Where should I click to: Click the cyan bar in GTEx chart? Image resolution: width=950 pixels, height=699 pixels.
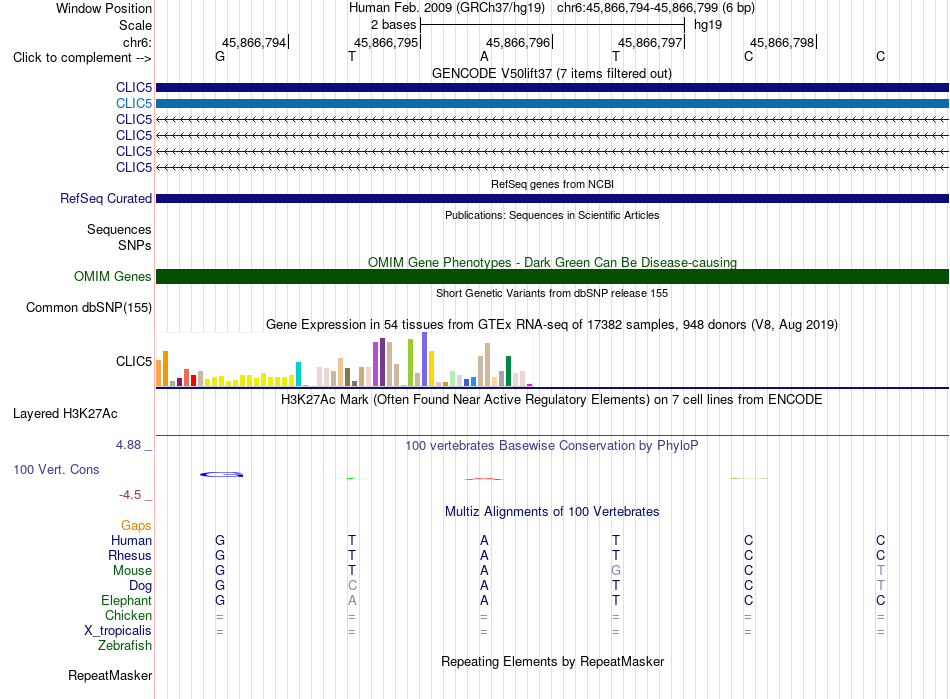tap(298, 374)
